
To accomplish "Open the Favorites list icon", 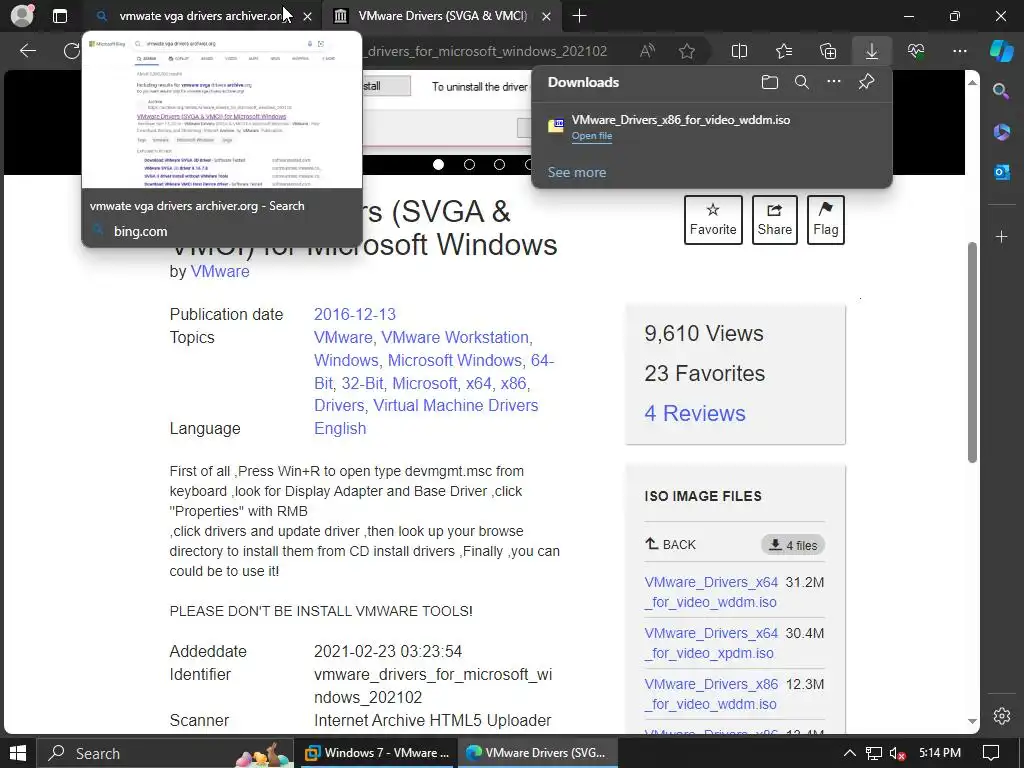I will tap(784, 51).
